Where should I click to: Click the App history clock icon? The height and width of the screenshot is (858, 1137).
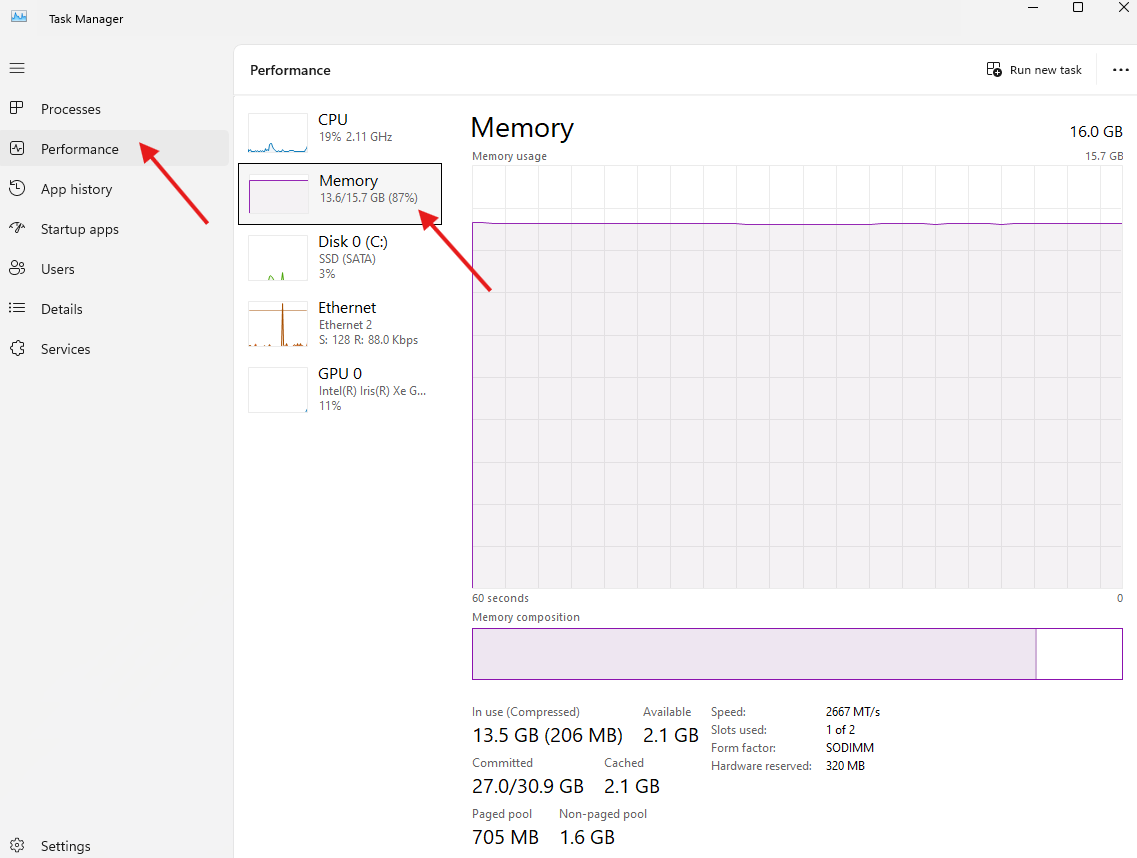pos(17,188)
